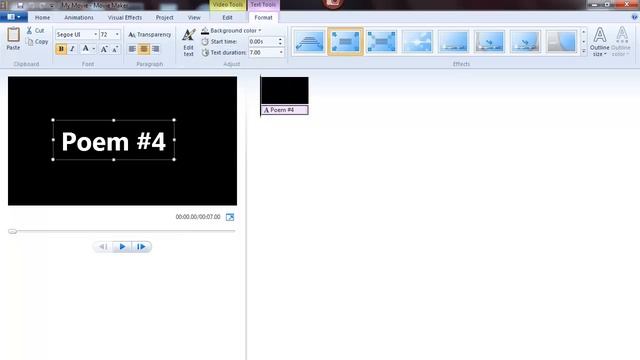Click the Poem #4 text box in preview
The image size is (640, 360).
click(x=113, y=140)
